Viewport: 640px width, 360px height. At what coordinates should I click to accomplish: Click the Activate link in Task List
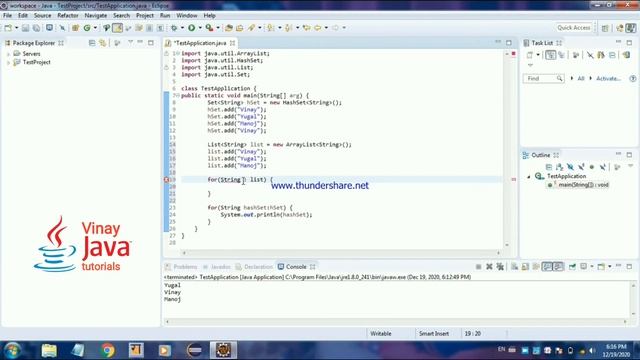[x=608, y=78]
